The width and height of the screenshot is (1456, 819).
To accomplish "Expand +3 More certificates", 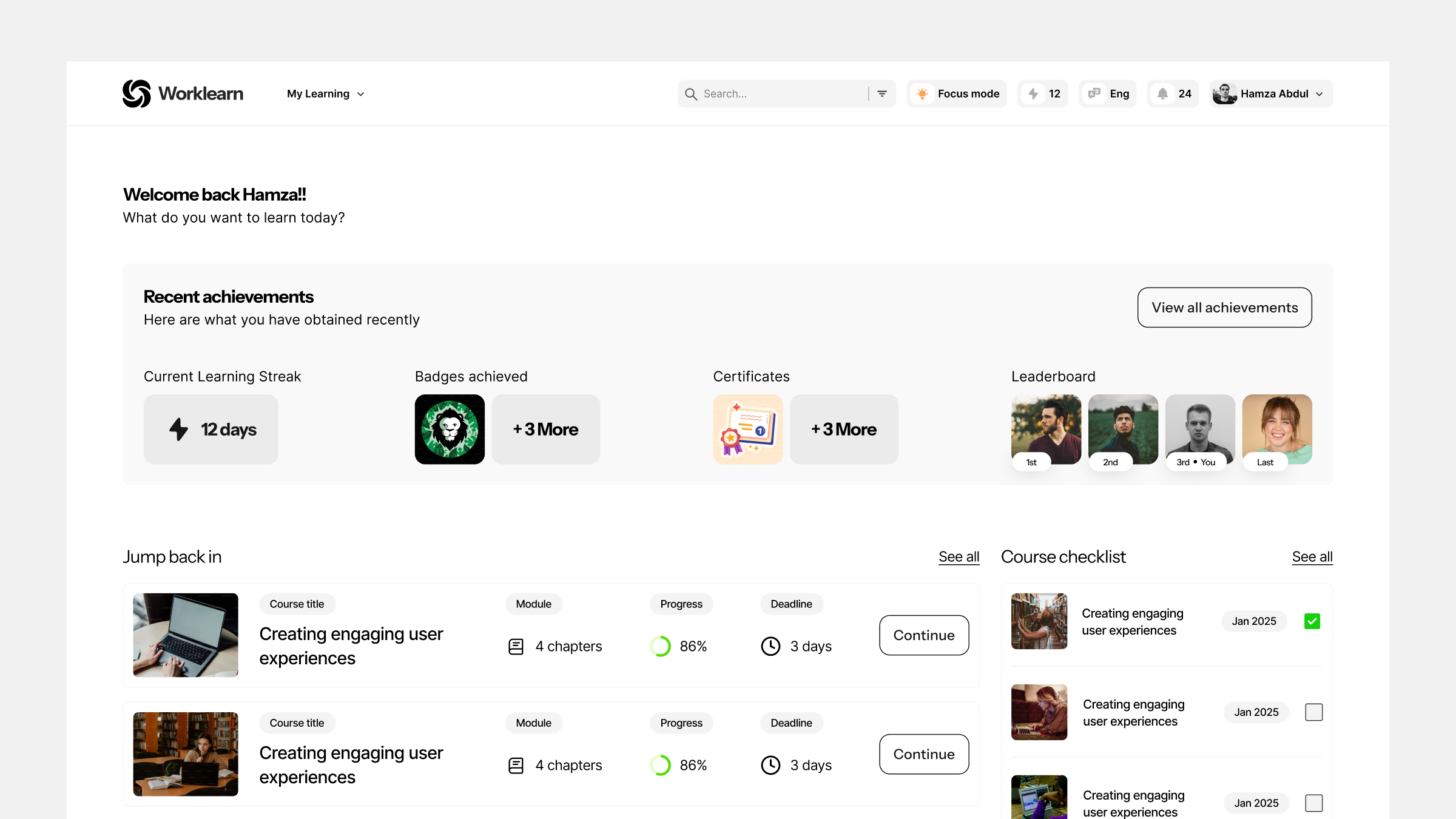I will 844,429.
